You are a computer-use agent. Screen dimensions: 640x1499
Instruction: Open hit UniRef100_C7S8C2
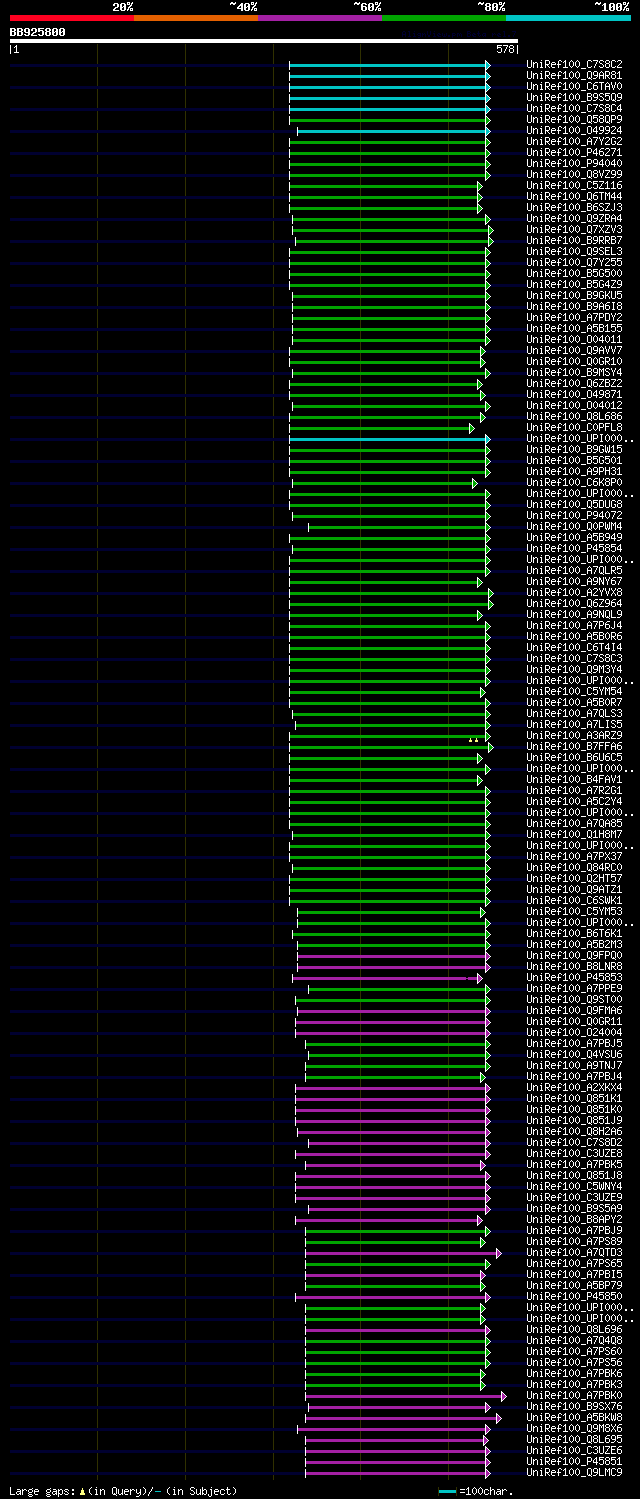[574, 65]
